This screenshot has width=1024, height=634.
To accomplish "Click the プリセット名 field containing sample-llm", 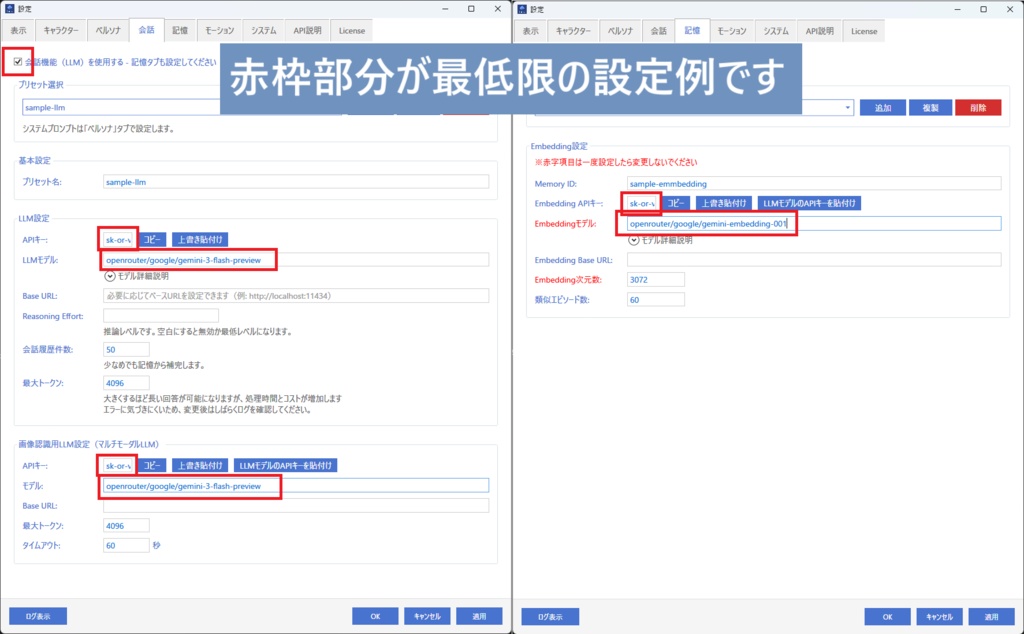I will coord(296,182).
